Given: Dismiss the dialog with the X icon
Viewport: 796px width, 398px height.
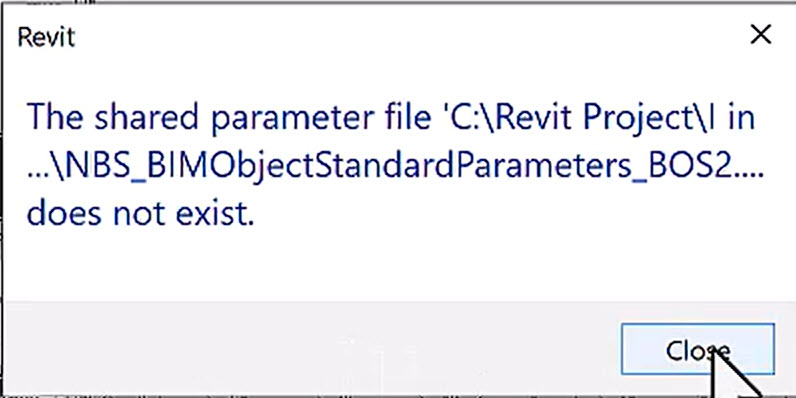Looking at the screenshot, I should coord(760,35).
